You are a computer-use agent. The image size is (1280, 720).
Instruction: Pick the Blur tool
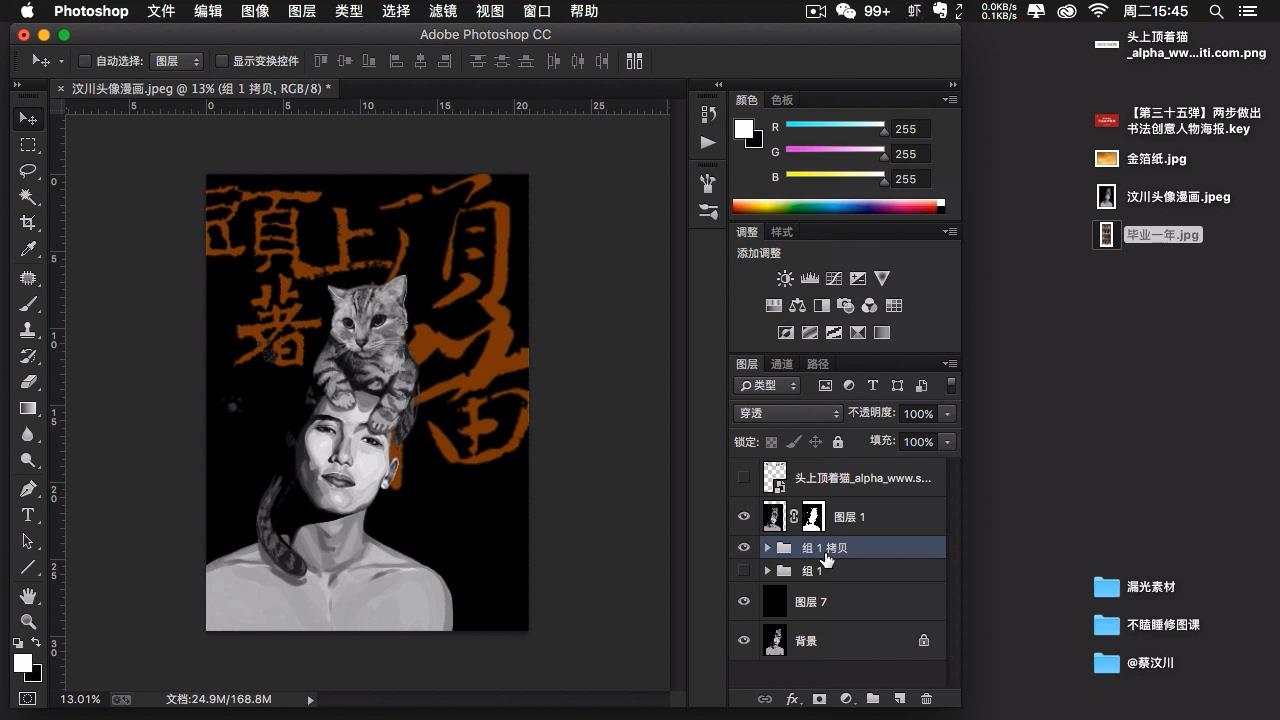(x=28, y=434)
